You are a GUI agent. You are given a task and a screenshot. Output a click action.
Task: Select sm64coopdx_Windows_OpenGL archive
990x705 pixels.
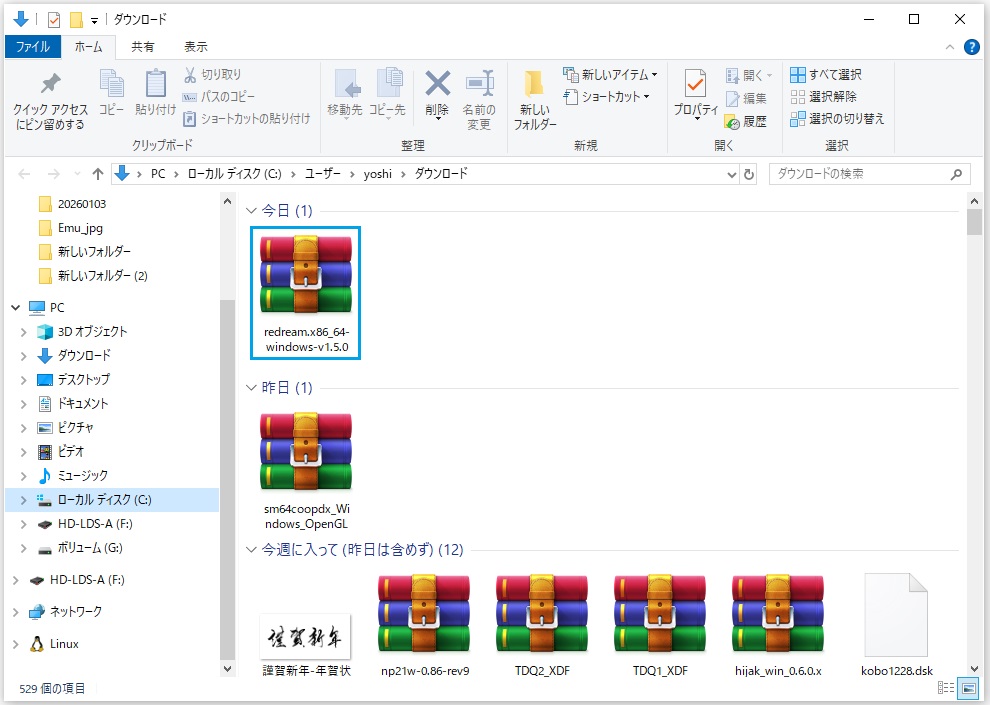(x=306, y=470)
